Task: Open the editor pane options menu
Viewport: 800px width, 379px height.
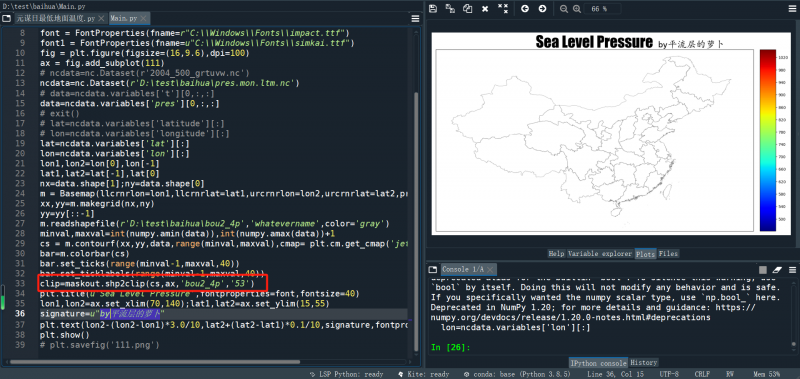Action: coord(415,18)
